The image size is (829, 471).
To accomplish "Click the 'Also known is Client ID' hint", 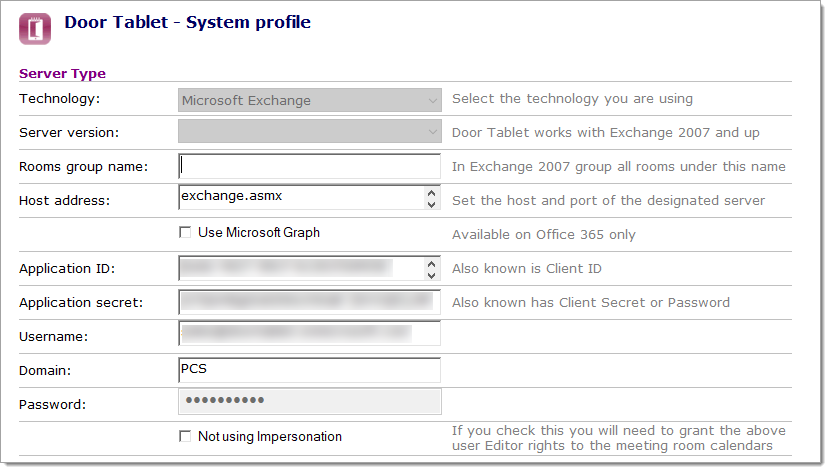I will coord(527,269).
